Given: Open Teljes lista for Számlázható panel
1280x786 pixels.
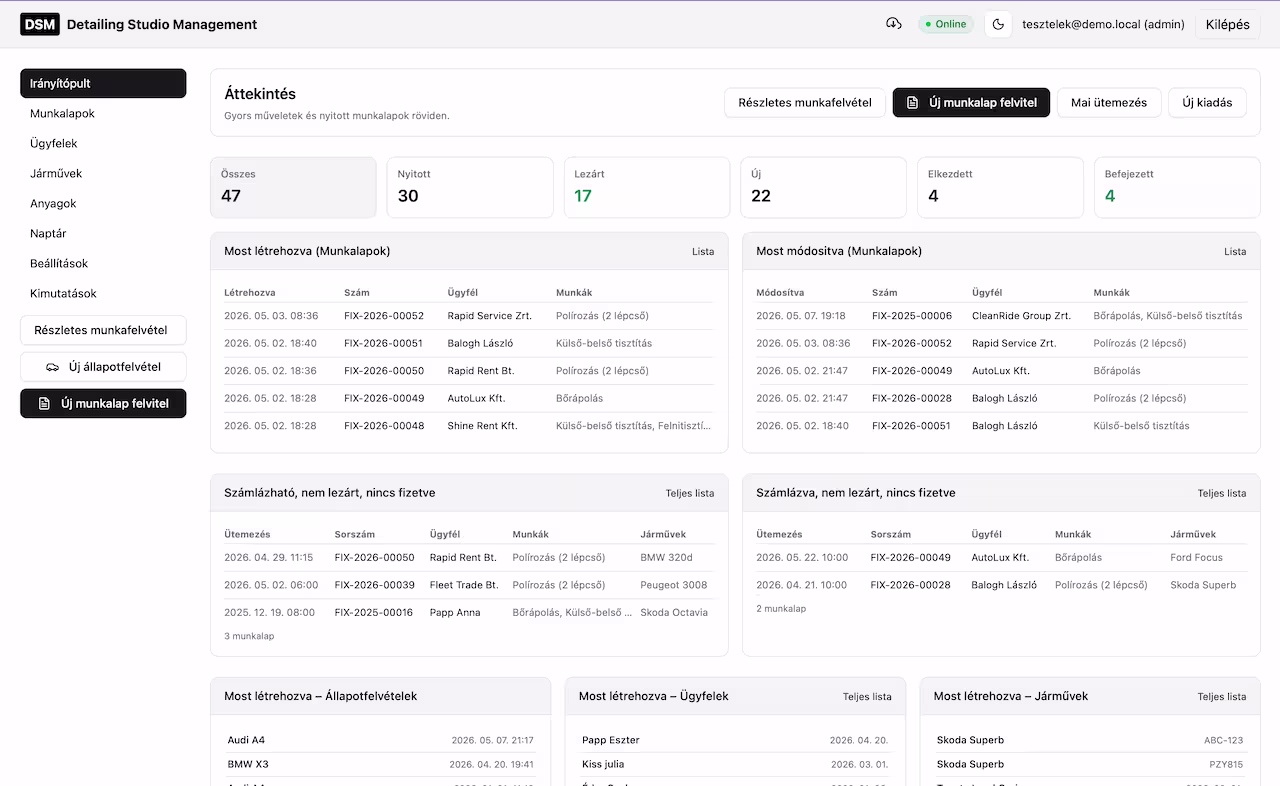Looking at the screenshot, I should pos(690,493).
